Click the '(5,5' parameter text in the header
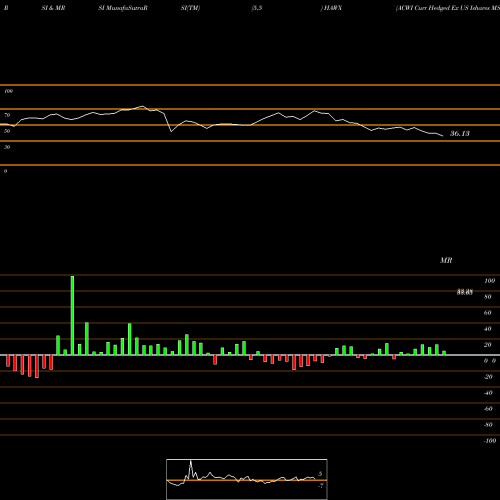This screenshot has width=500, height=500. click(257, 8)
